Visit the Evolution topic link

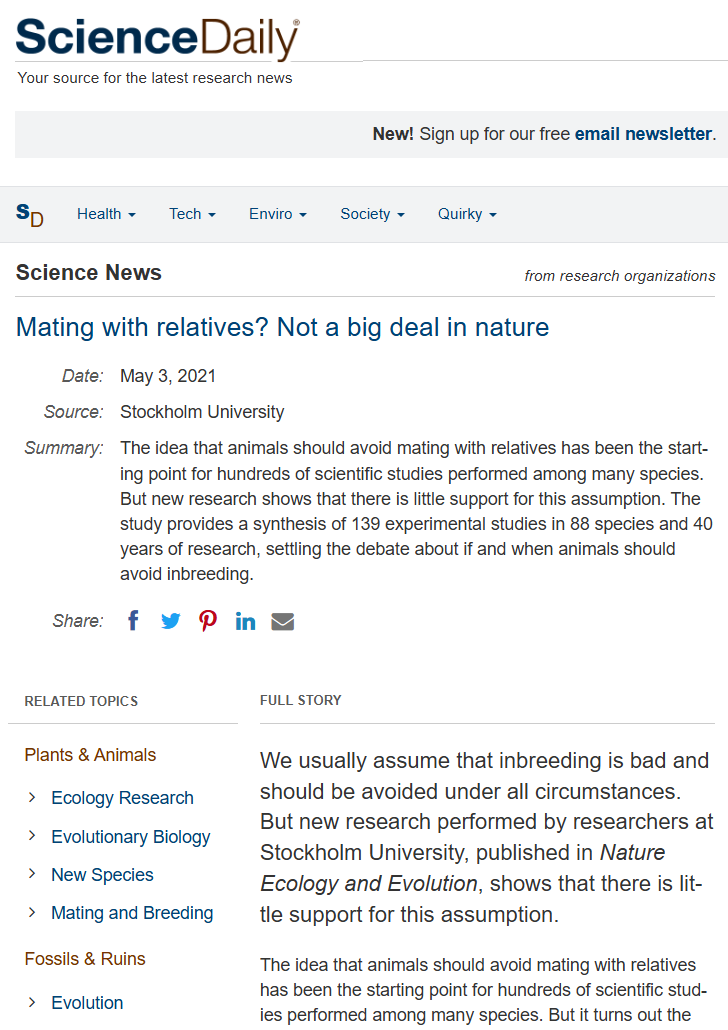(87, 1003)
